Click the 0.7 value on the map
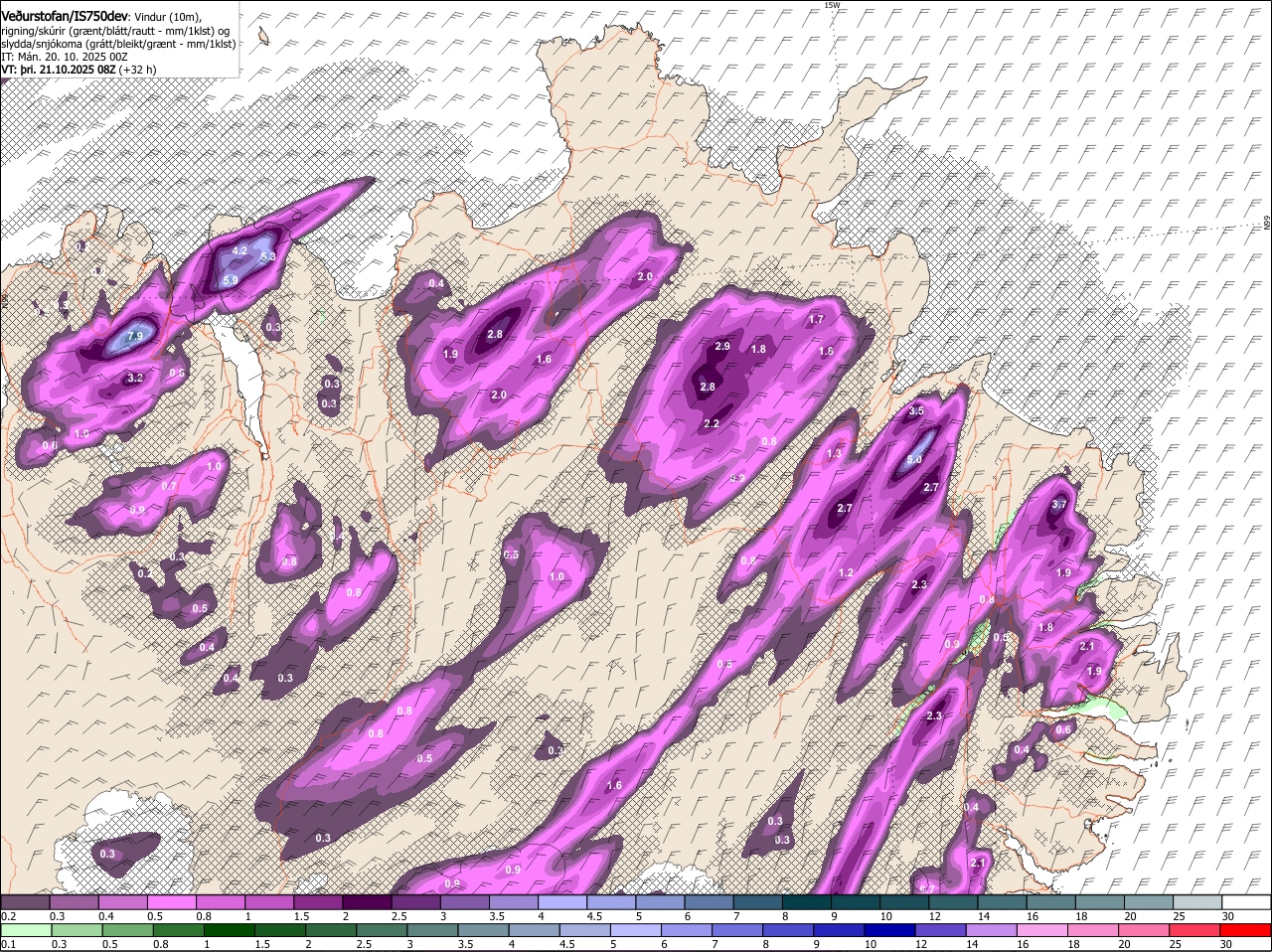The height and width of the screenshot is (952, 1272). coord(169,487)
